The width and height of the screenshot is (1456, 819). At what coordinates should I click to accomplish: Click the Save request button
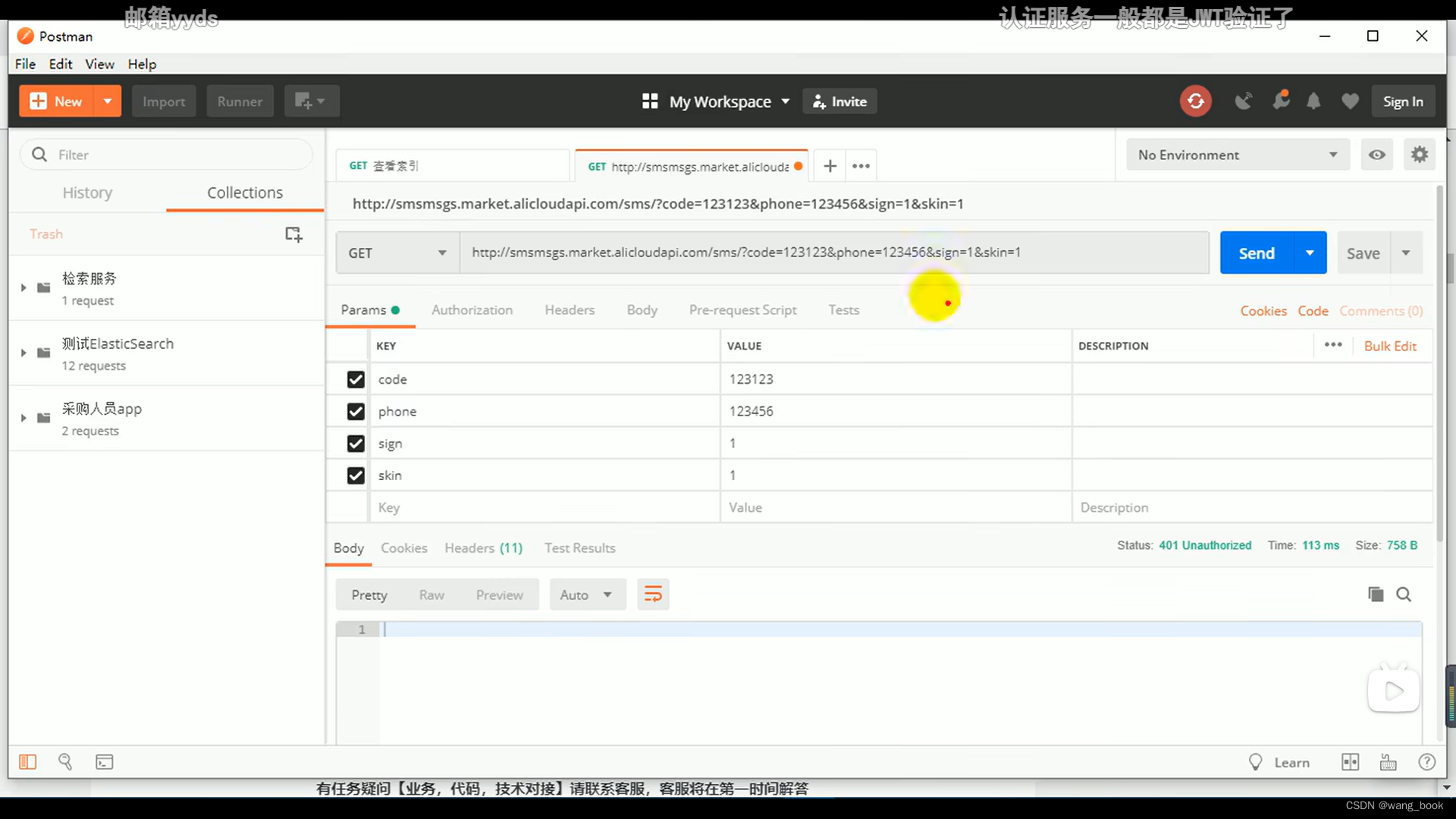click(1363, 253)
